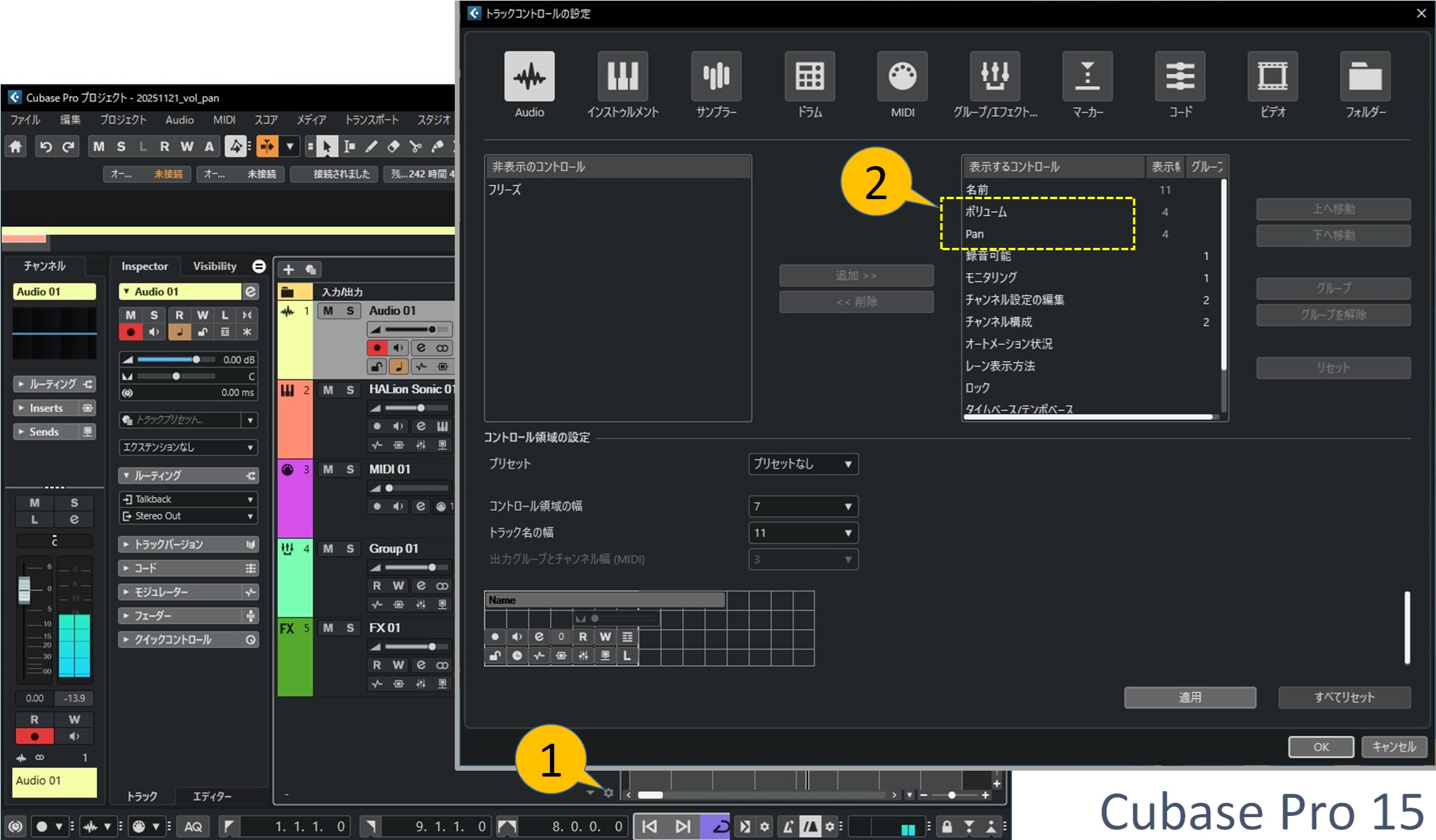
Task: Choose the Video track type icon
Action: point(1272,76)
